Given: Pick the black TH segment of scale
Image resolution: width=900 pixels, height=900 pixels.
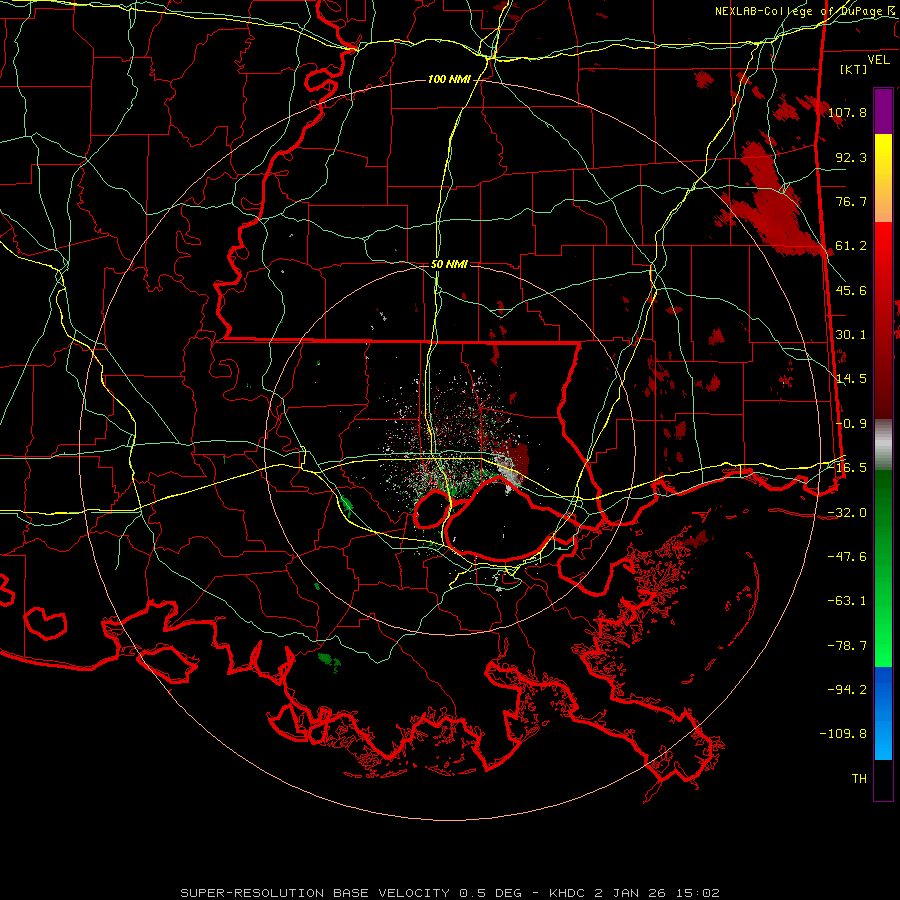Looking at the screenshot, I should pos(883,780).
